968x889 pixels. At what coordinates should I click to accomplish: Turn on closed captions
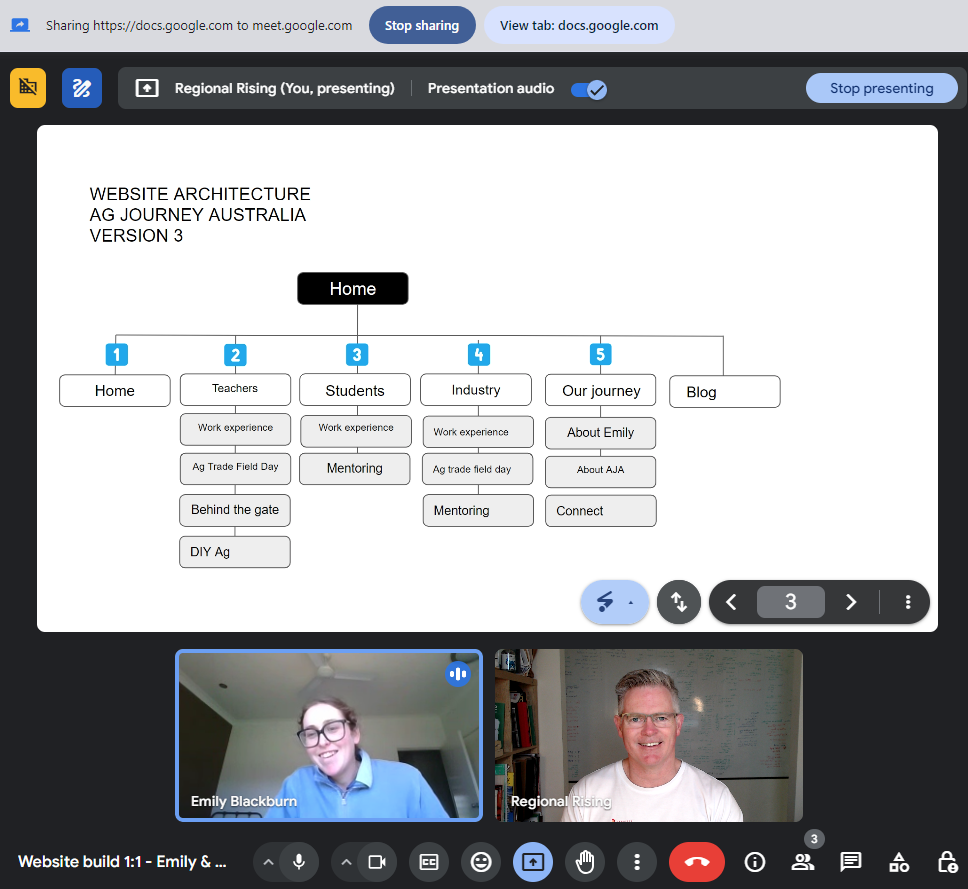click(429, 862)
